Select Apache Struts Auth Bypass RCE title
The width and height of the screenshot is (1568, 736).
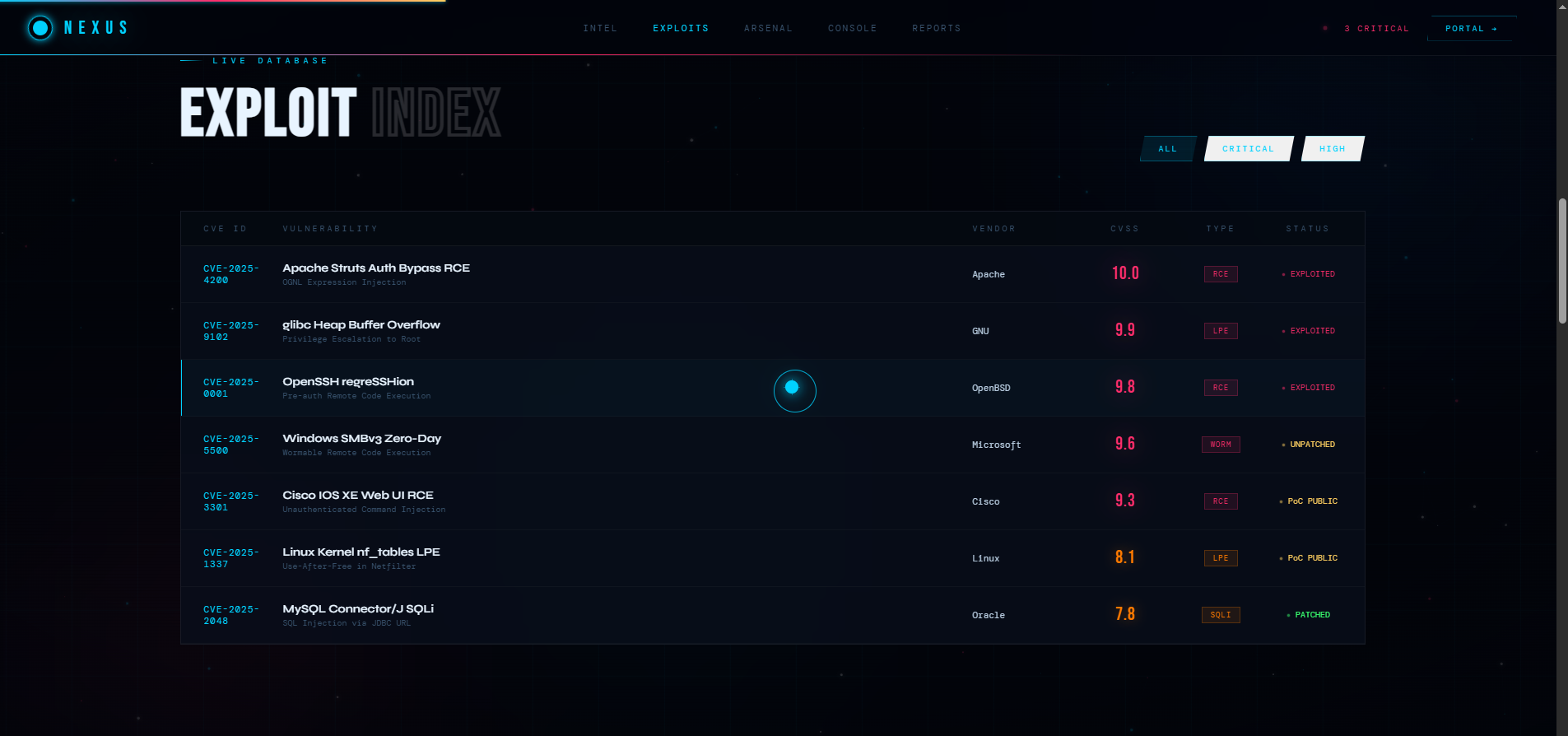(376, 268)
